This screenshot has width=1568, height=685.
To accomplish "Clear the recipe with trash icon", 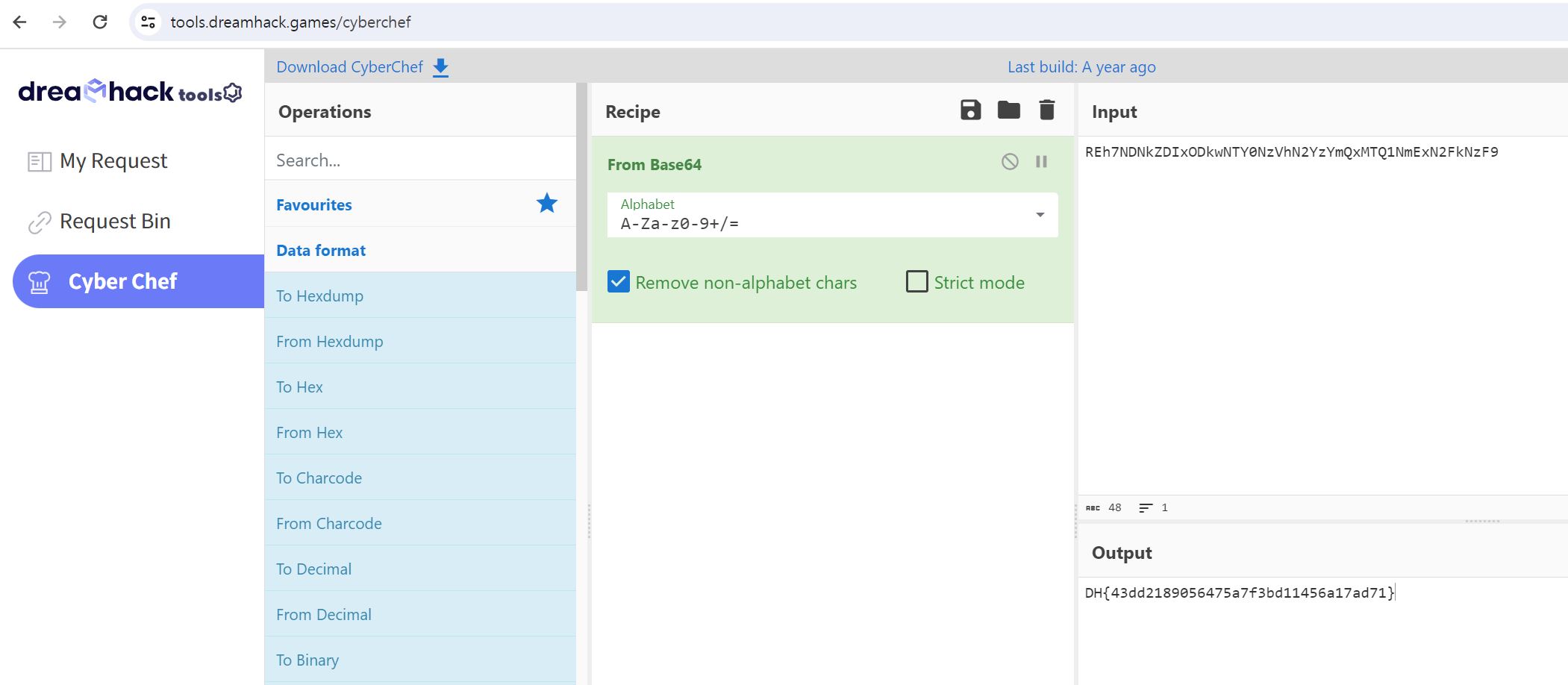I will coord(1047,110).
